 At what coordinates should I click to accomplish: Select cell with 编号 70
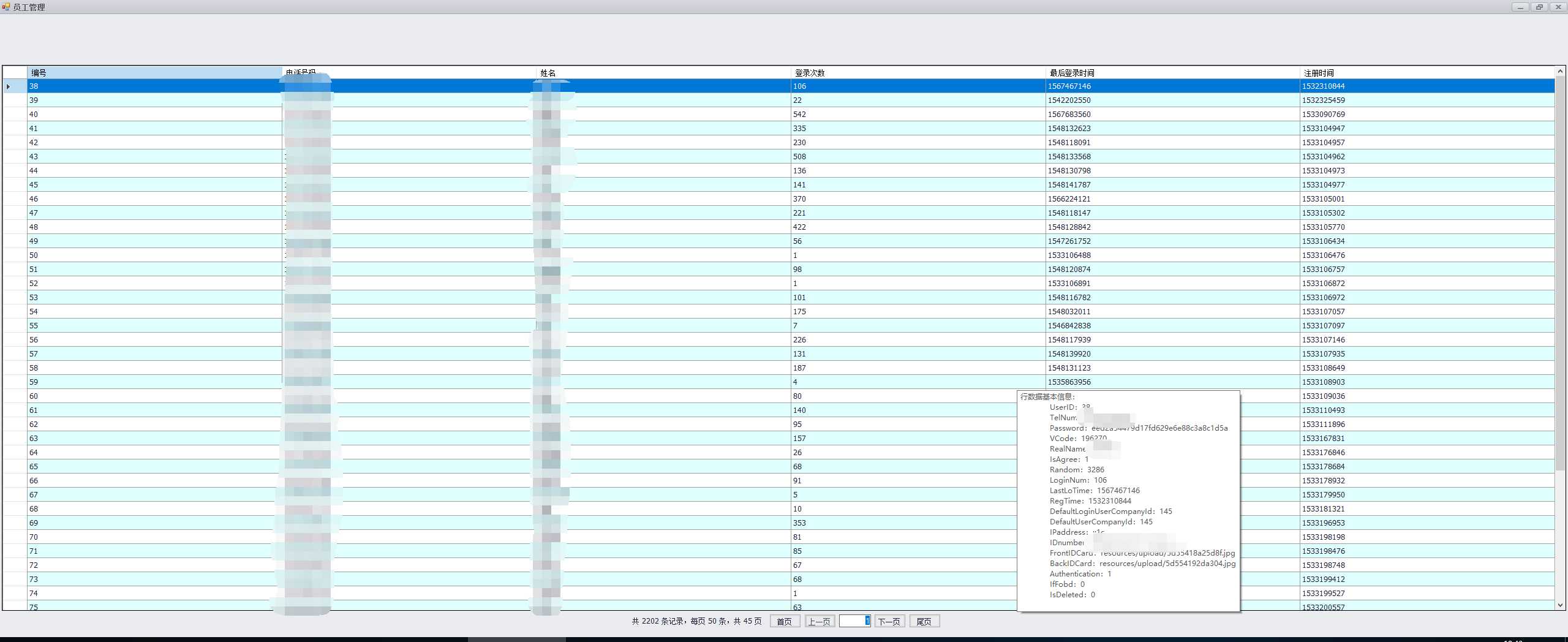click(154, 537)
